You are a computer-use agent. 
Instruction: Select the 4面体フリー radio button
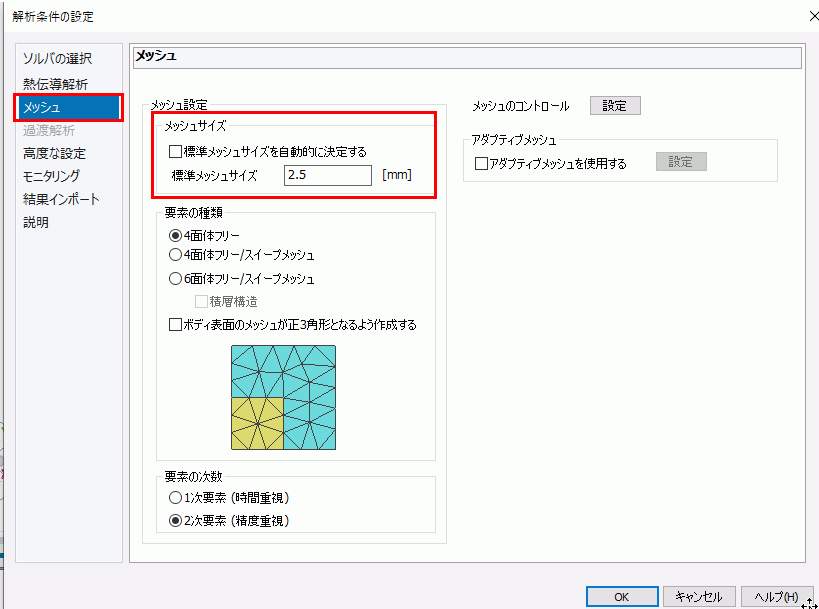pos(176,235)
